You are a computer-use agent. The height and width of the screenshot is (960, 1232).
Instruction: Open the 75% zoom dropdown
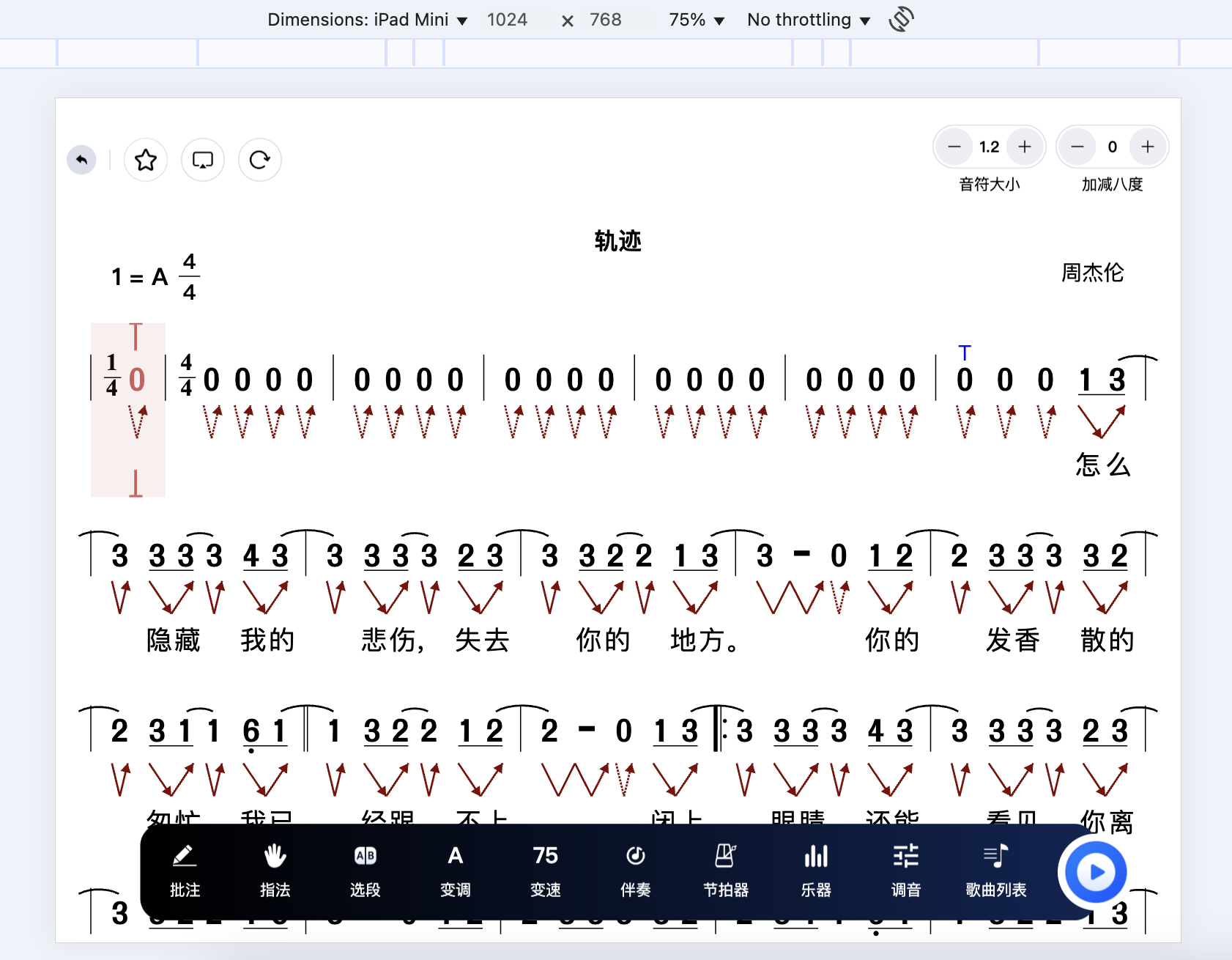[x=697, y=20]
